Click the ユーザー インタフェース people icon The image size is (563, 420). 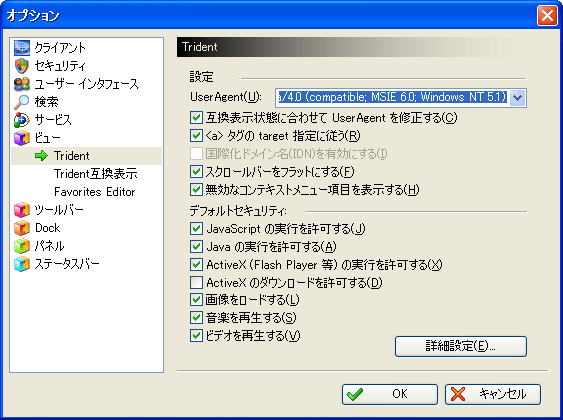click(x=22, y=84)
